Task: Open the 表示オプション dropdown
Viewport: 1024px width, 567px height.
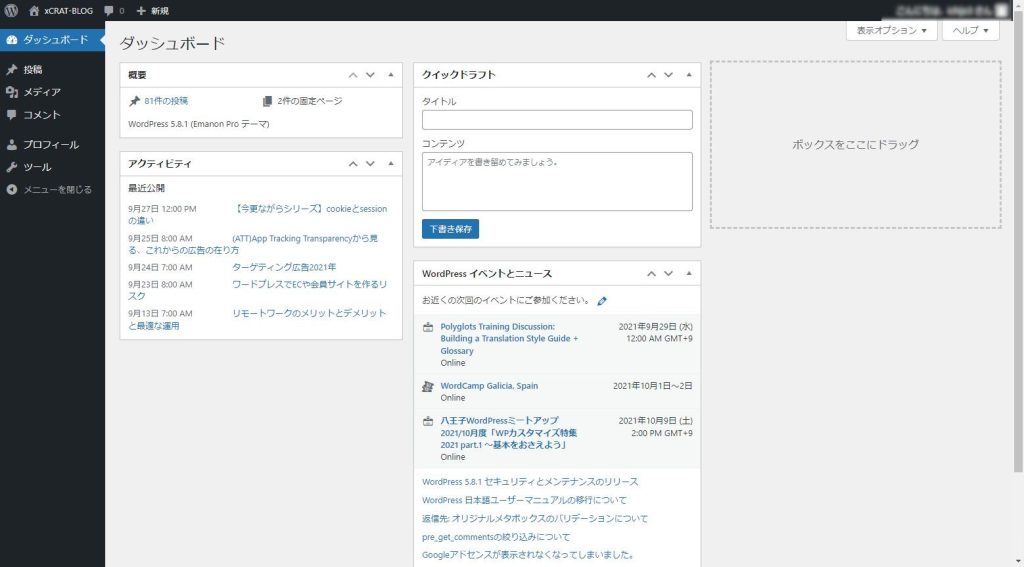Action: coord(891,31)
